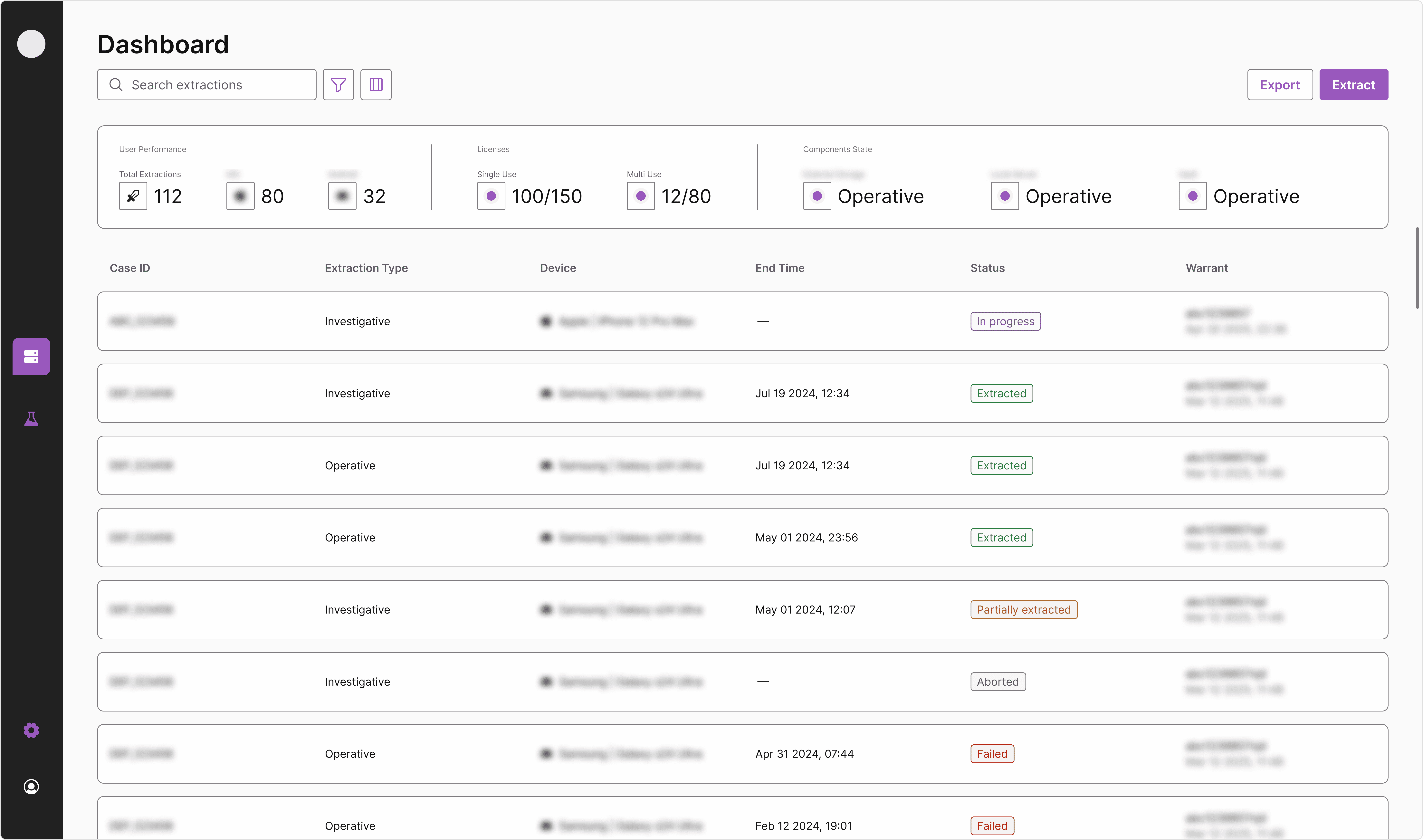The image size is (1423, 840).
Task: Click the Partially extracted status badge
Action: [1024, 610]
